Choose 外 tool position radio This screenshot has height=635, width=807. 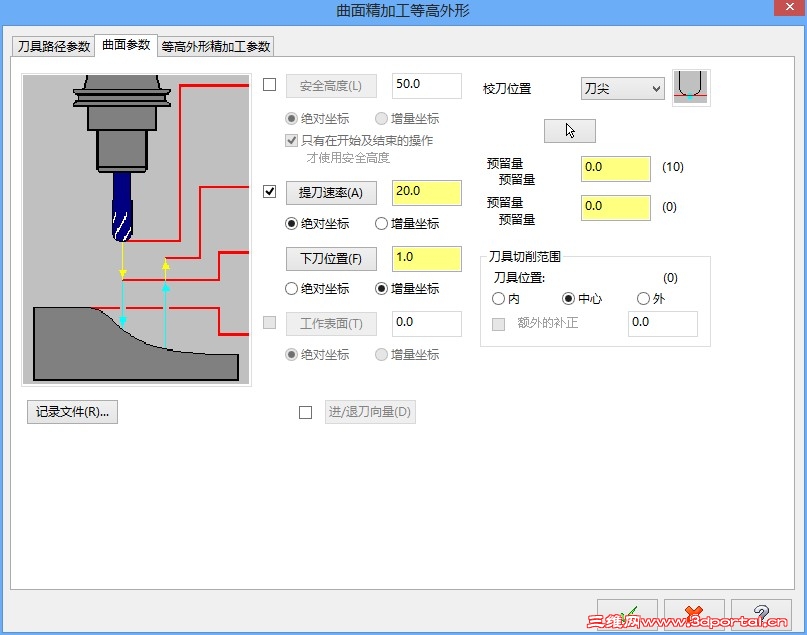(x=643, y=298)
